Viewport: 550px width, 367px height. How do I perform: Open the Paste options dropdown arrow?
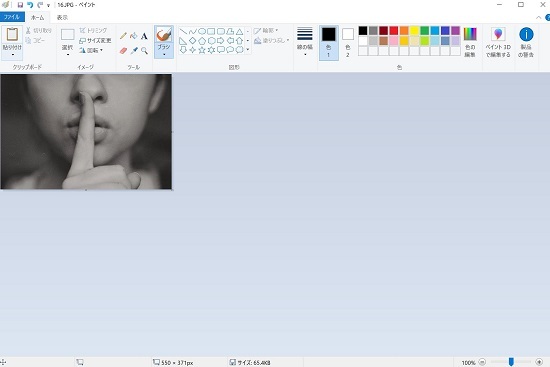pos(13,55)
